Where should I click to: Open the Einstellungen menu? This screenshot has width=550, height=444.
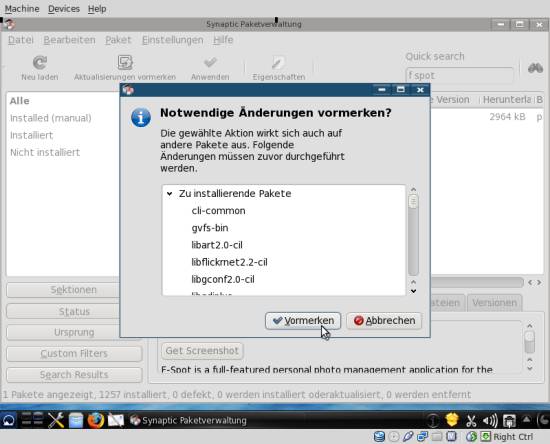(173, 40)
